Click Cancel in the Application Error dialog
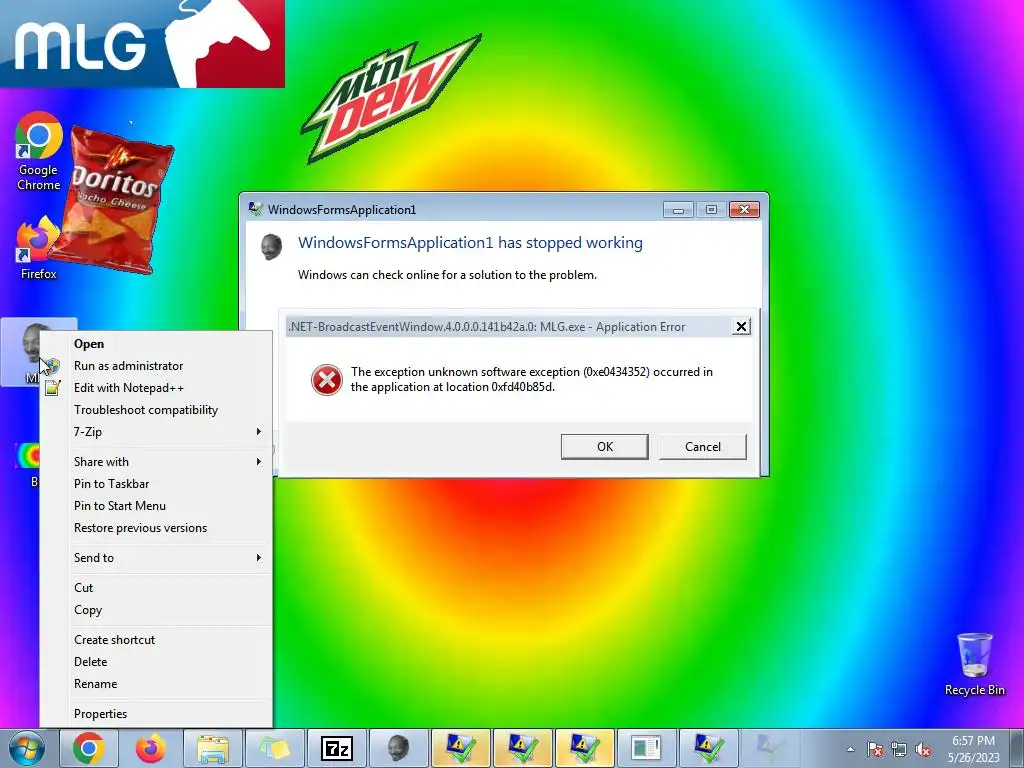Screen dimensions: 1024x768 [x=703, y=447]
